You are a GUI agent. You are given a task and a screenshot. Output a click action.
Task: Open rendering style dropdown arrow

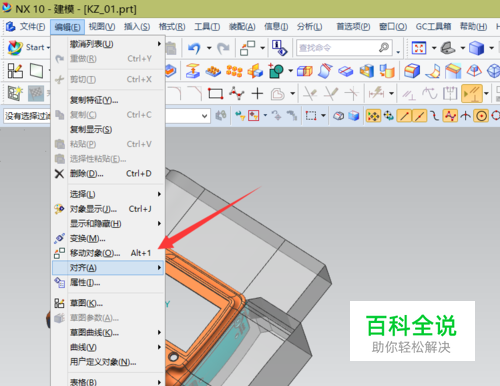point(491,48)
